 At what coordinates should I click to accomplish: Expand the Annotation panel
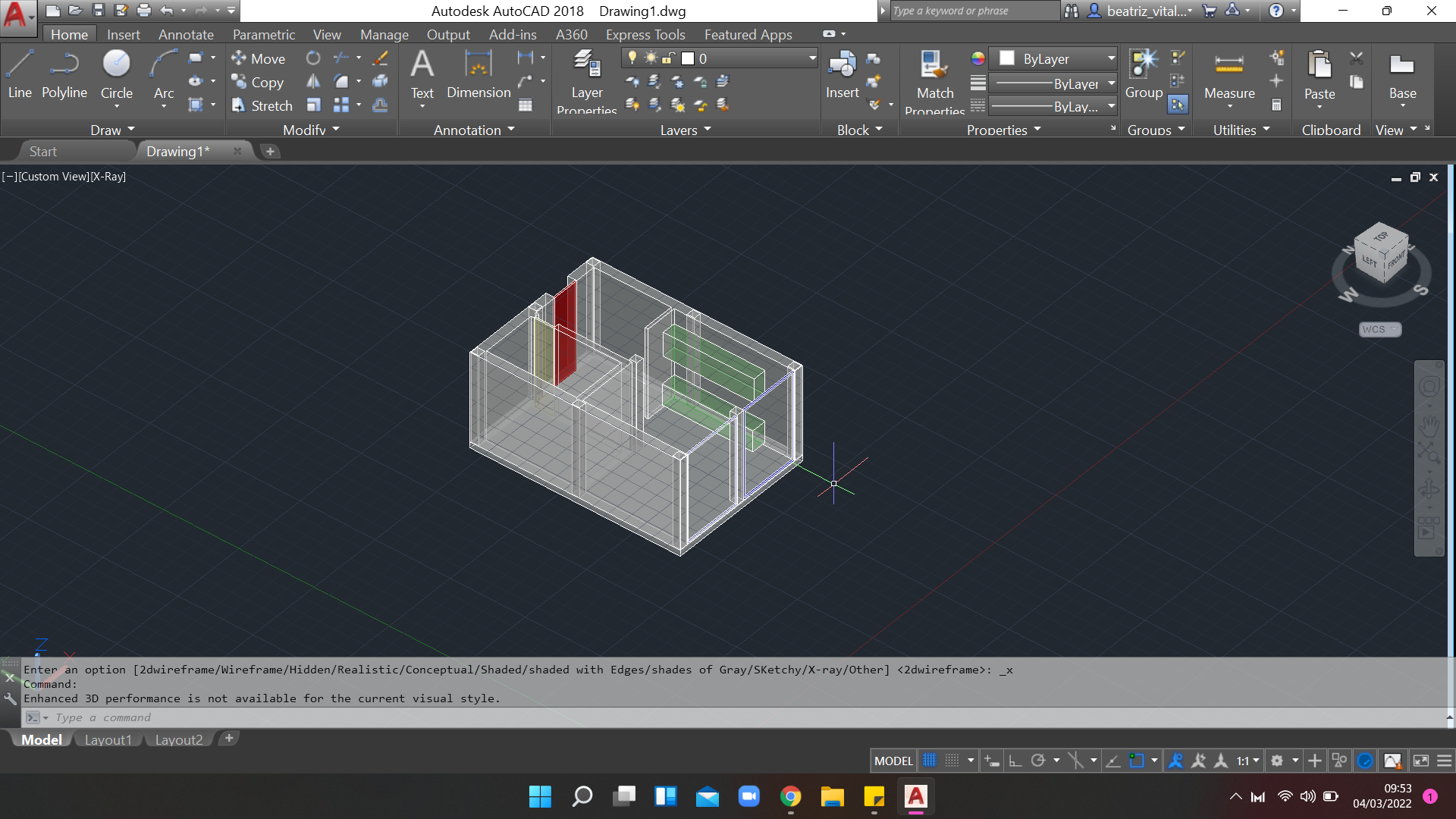tap(474, 130)
